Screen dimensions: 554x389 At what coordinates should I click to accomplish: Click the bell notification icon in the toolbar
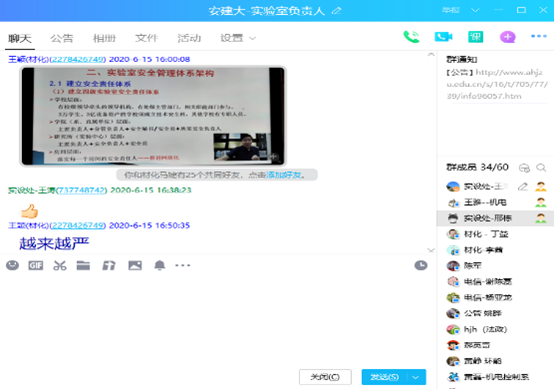pyautogui.click(x=159, y=265)
